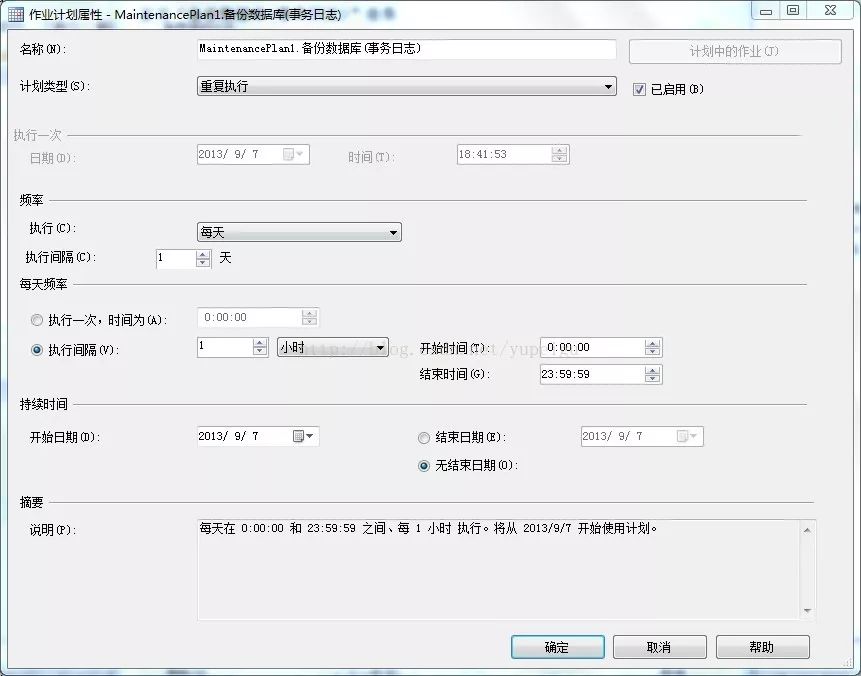861x676 pixels.
Task: Increase the 执行间隔 days spinner value
Action: 204,254
